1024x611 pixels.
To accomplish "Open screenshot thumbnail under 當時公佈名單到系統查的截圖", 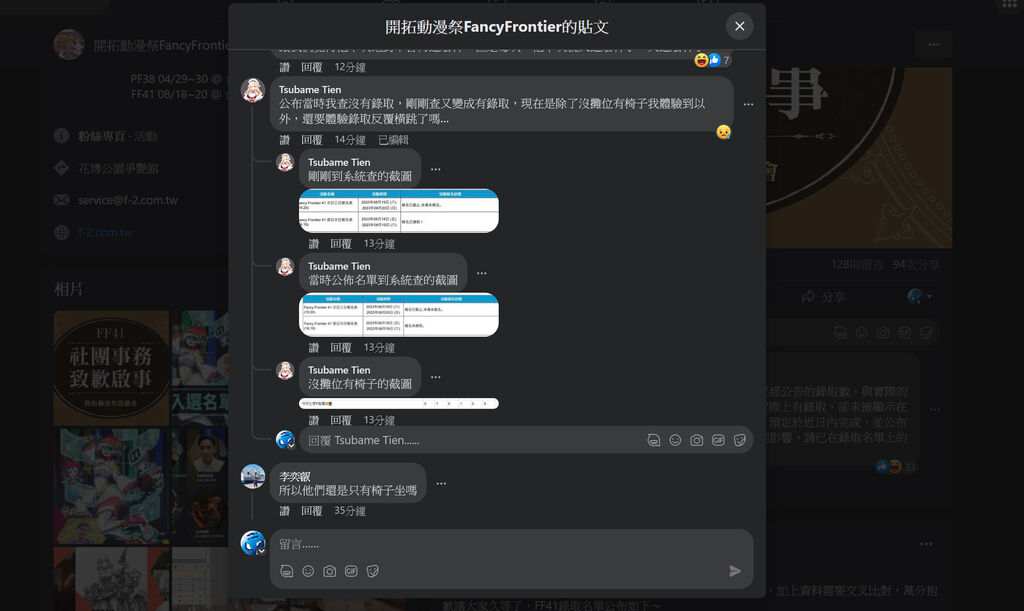I will point(399,315).
